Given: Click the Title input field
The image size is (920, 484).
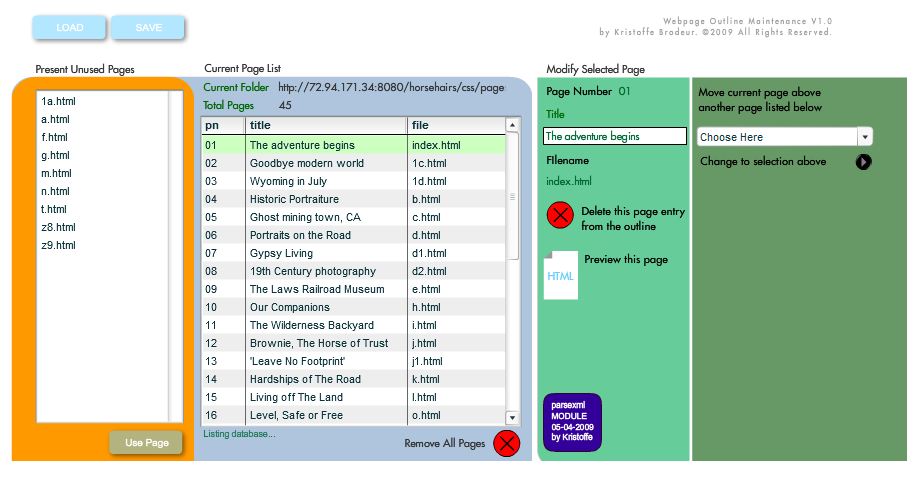Looking at the screenshot, I should click(614, 136).
